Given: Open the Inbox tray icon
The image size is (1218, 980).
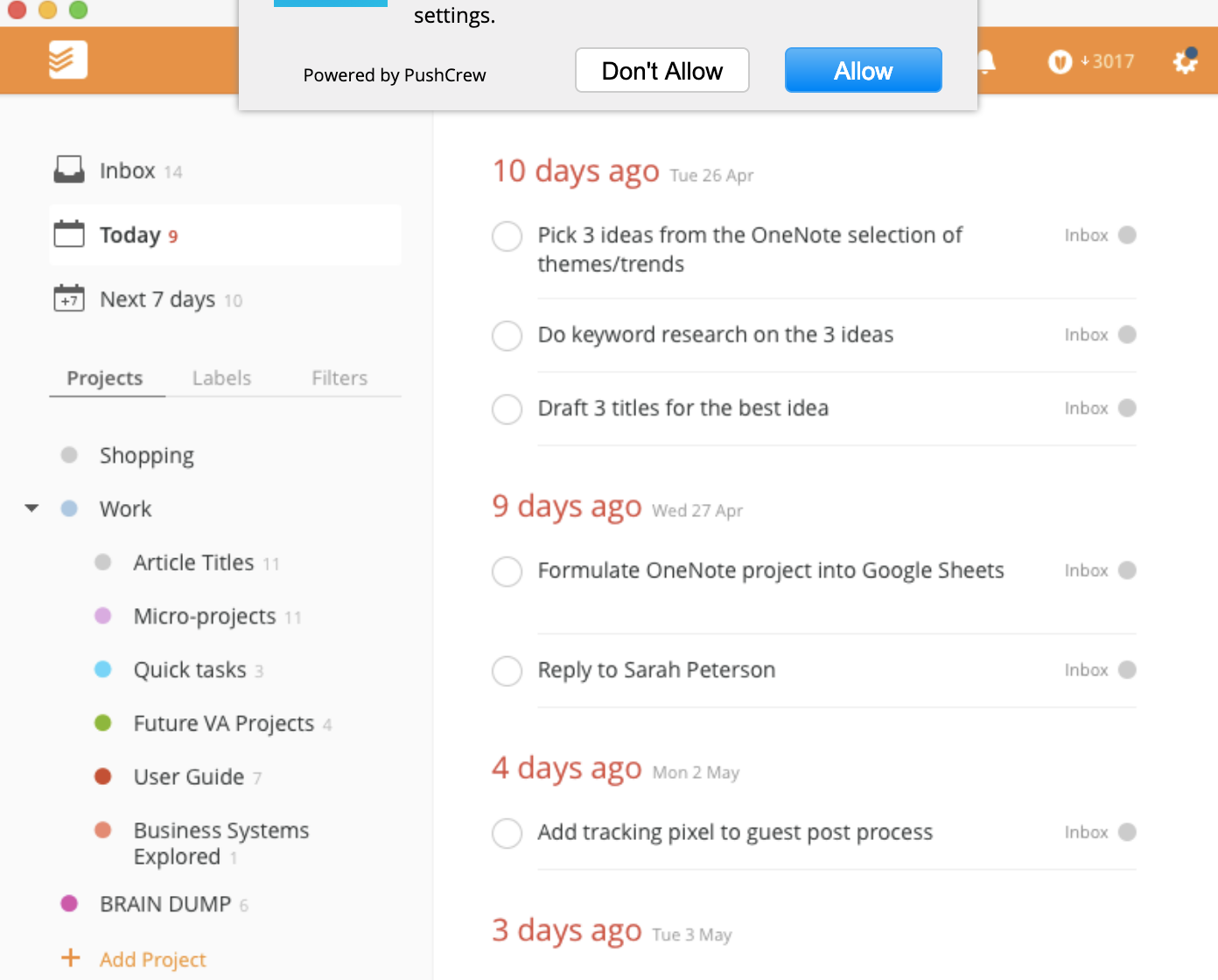Looking at the screenshot, I should (69, 170).
